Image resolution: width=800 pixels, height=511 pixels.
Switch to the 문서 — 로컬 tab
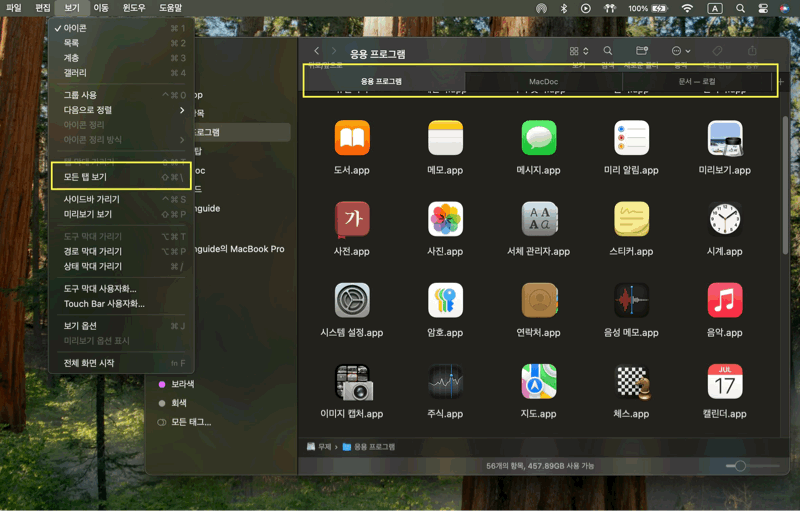pos(696,81)
